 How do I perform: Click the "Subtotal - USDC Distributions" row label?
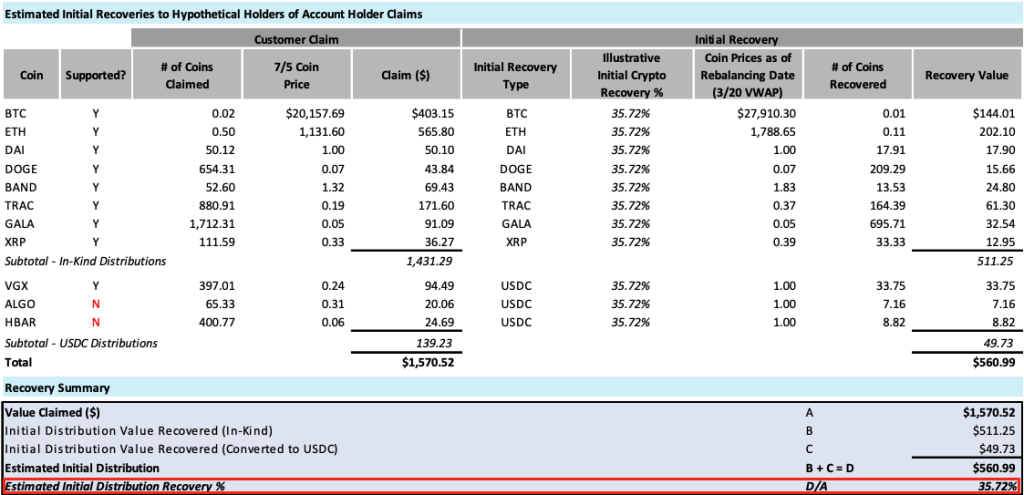coord(81,343)
